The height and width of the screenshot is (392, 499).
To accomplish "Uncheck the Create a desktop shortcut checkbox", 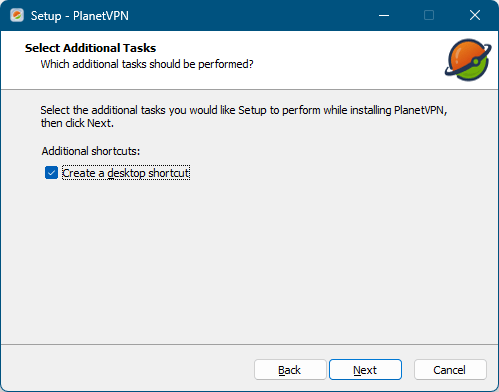I will 51,173.
